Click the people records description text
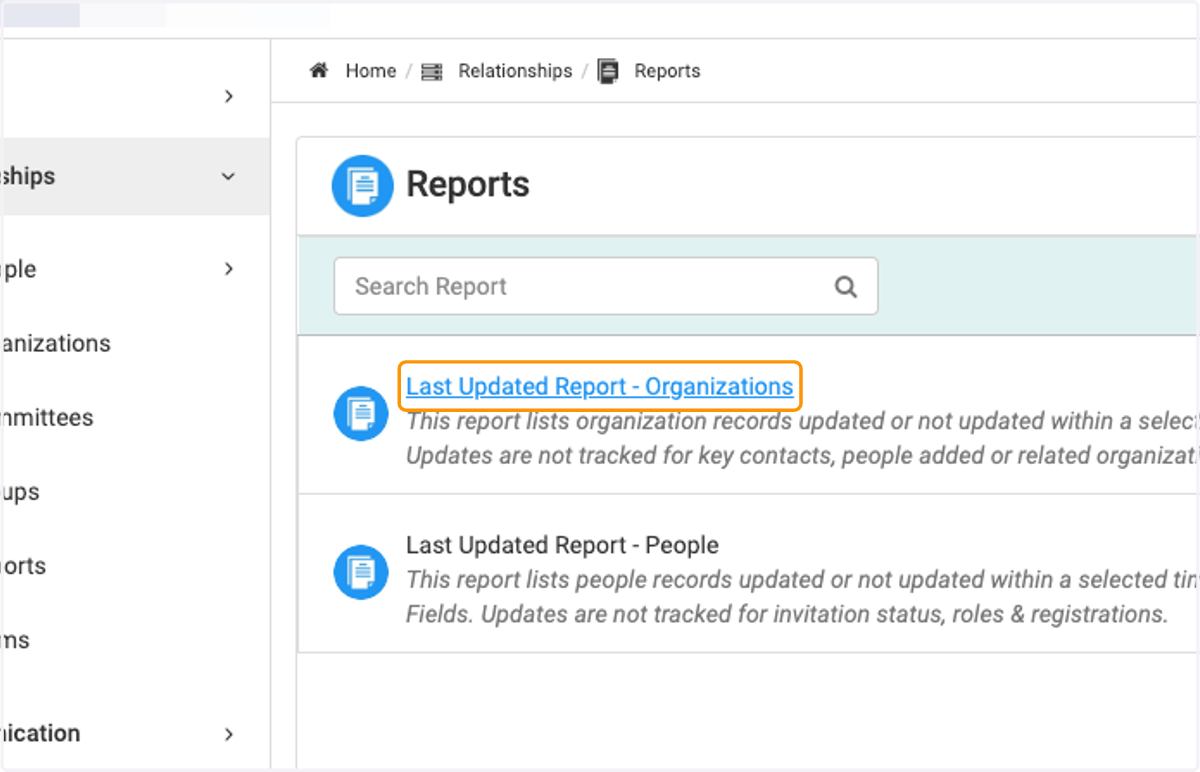Image resolution: width=1200 pixels, height=772 pixels. pyautogui.click(x=802, y=597)
